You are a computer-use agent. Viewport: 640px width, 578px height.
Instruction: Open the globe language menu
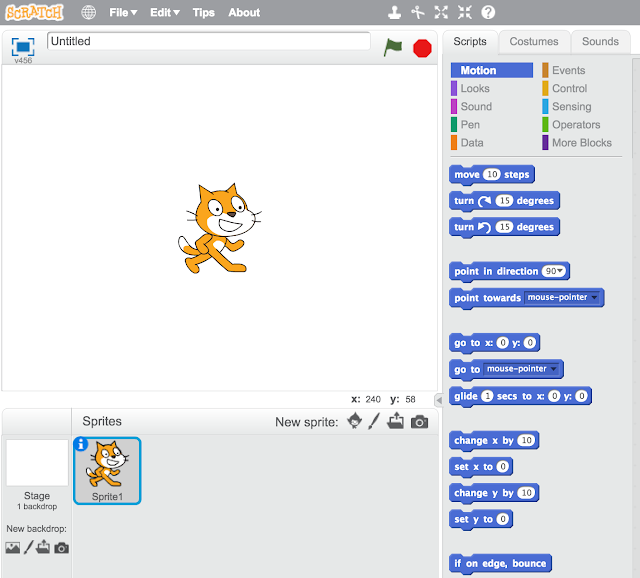tap(89, 13)
